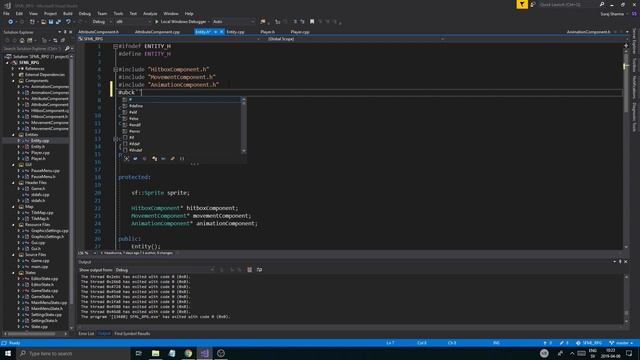This screenshot has height=360, width=640.
Task: Click the Solution Explorer Home icon
Action: click(22, 40)
